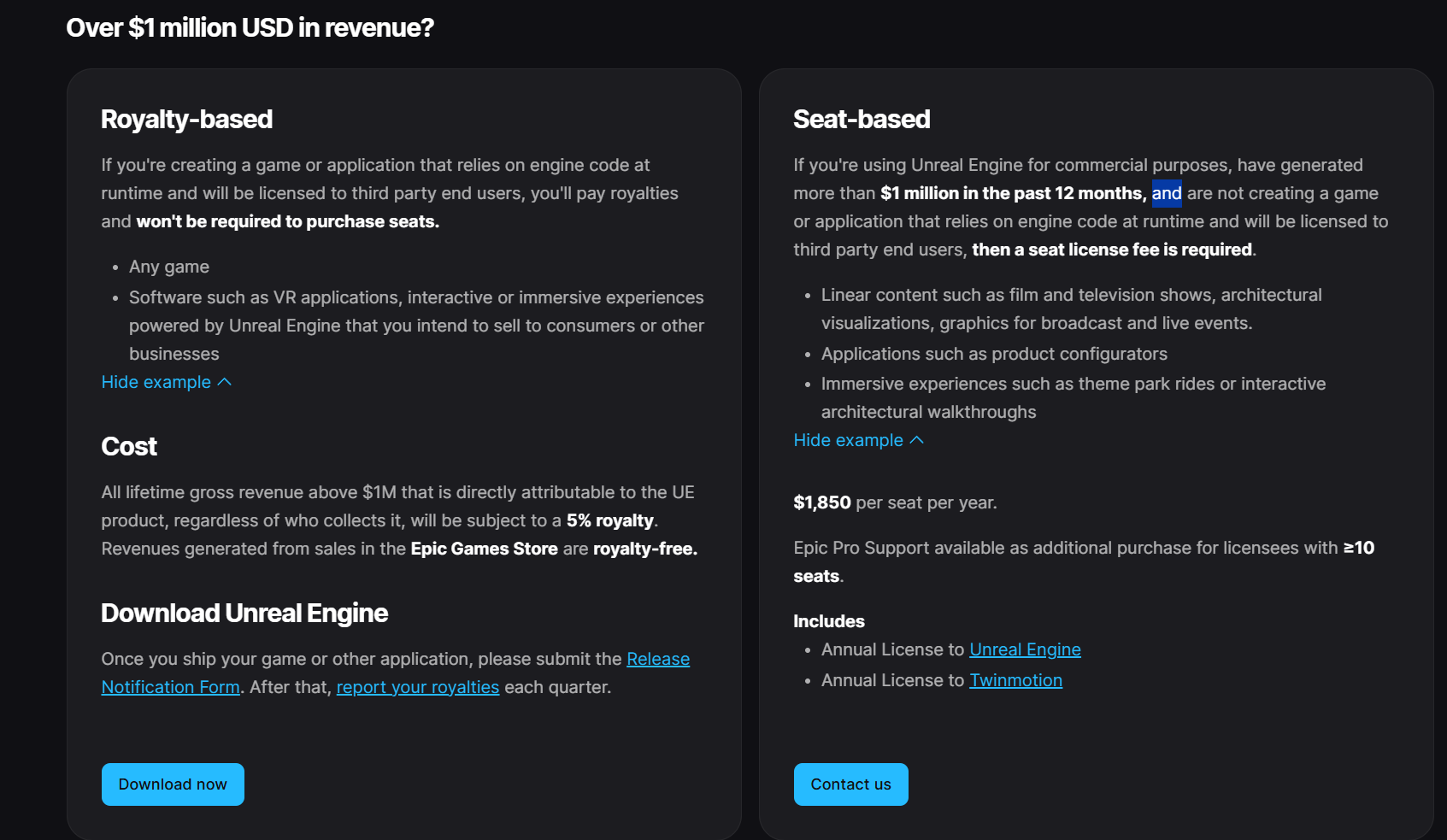Viewport: 1447px width, 840px height.
Task: Click the Royalty-based card heading
Action: tap(186, 119)
